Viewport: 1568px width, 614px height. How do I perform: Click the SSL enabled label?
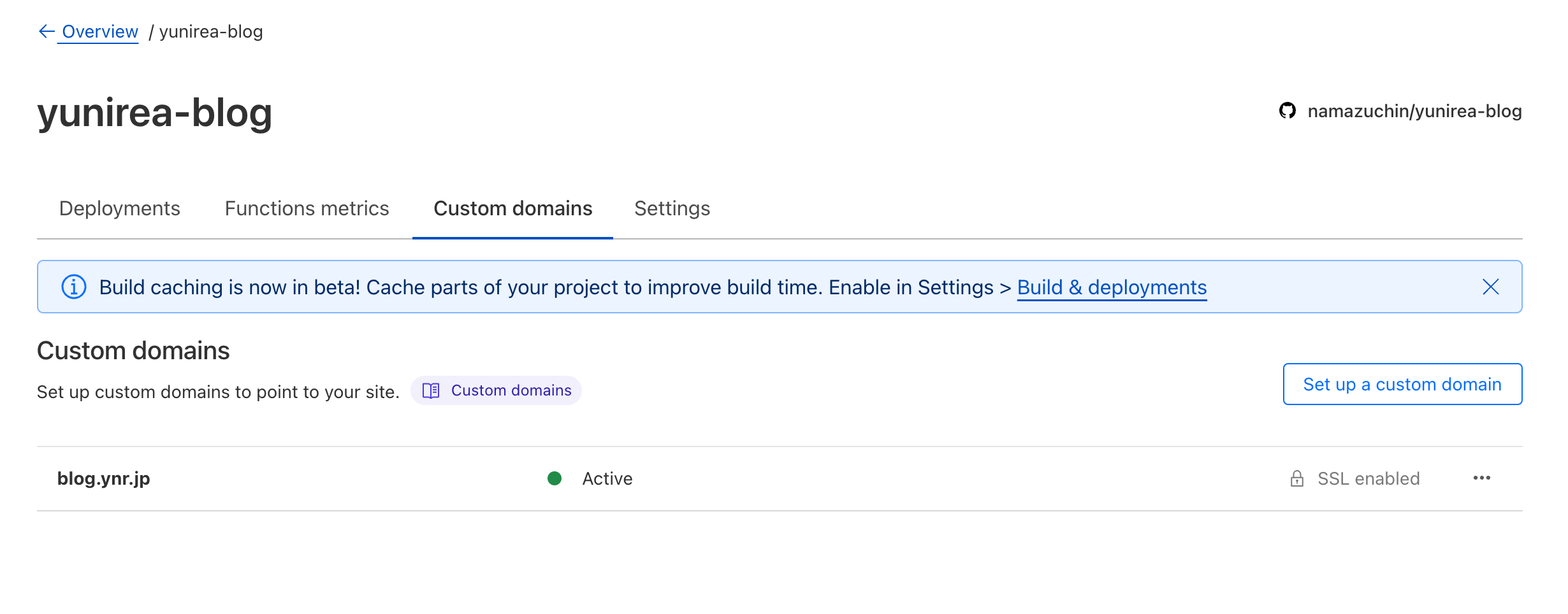coord(1368,478)
